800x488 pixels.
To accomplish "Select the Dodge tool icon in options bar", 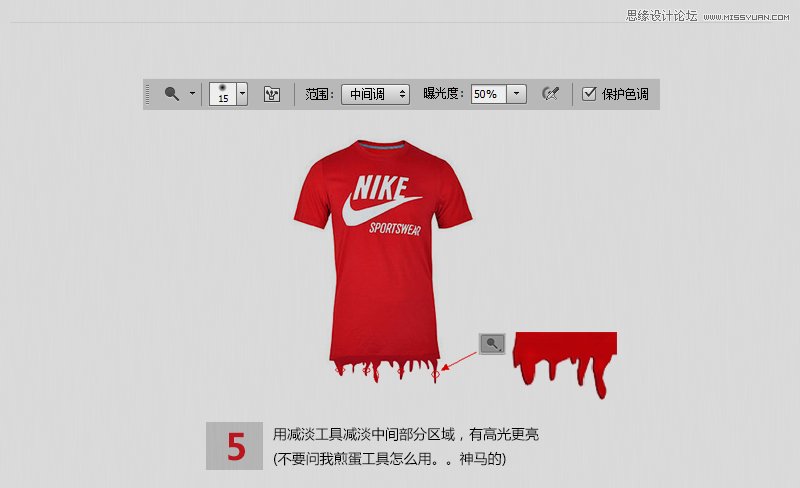I will click(x=172, y=94).
